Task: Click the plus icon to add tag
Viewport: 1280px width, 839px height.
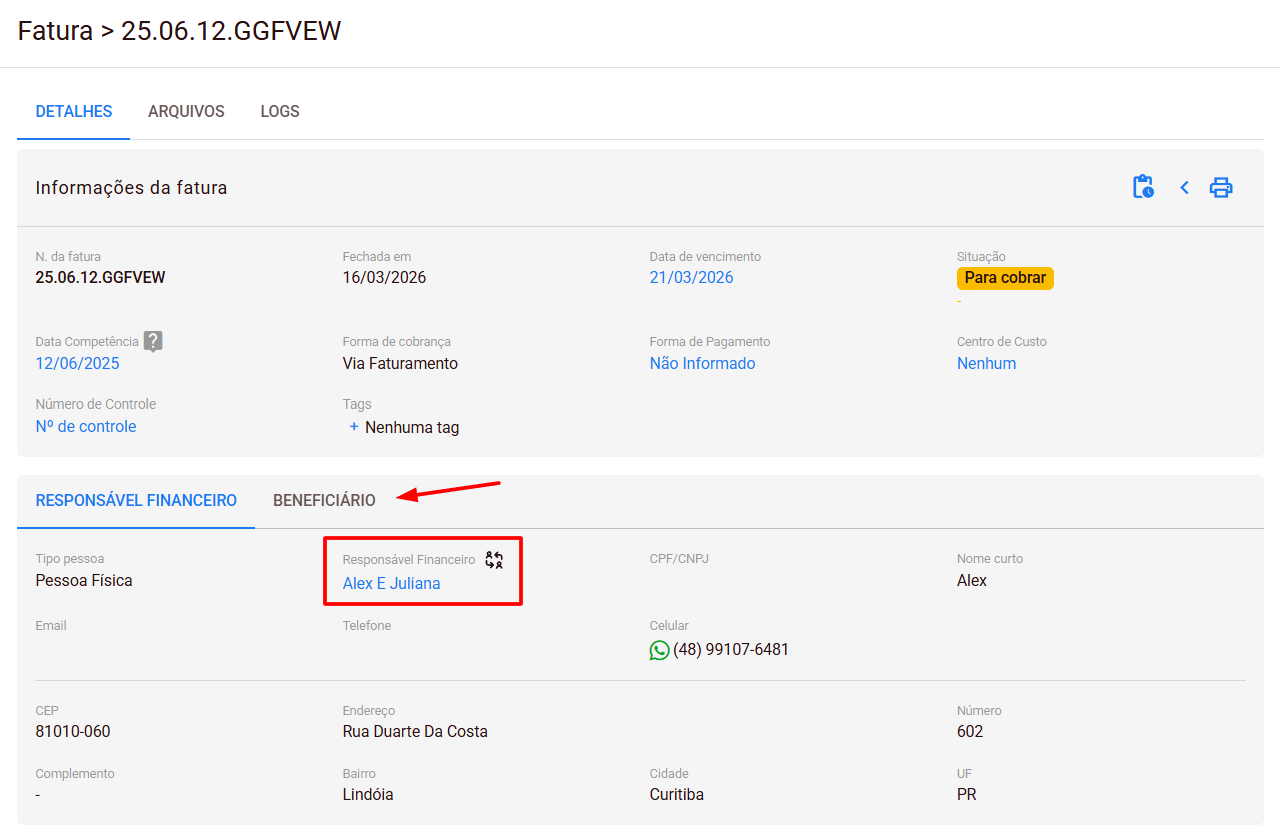Action: click(353, 427)
